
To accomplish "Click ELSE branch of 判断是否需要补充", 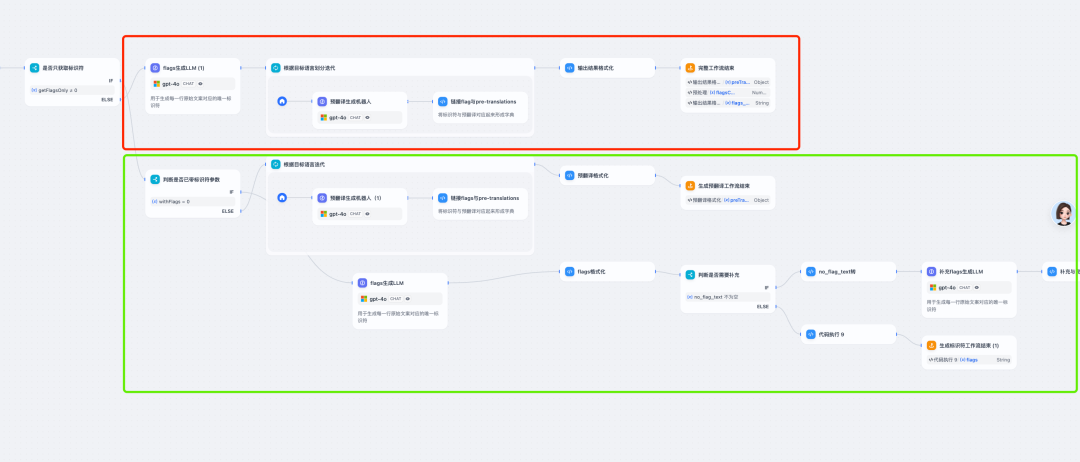I will coord(763,306).
